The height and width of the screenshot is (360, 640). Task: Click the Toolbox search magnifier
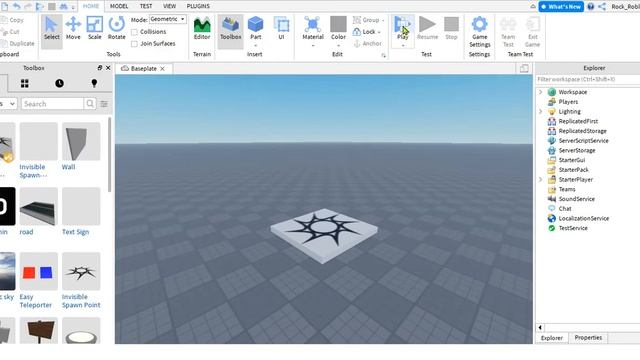click(x=90, y=104)
